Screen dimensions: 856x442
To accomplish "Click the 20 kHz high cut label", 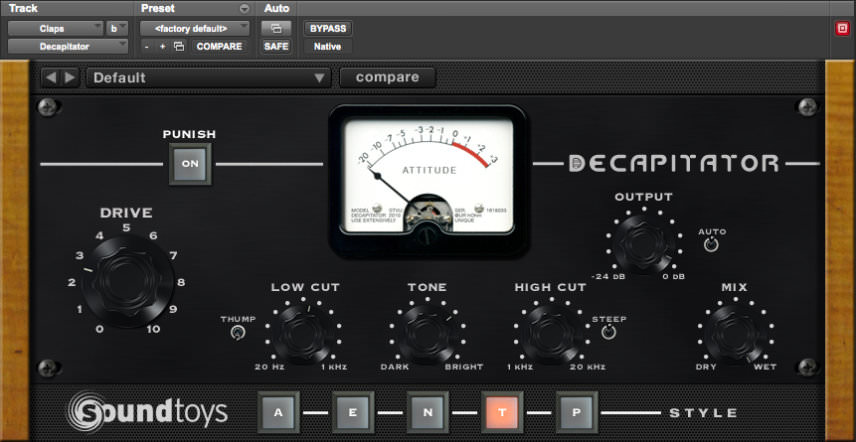I will [x=588, y=367].
